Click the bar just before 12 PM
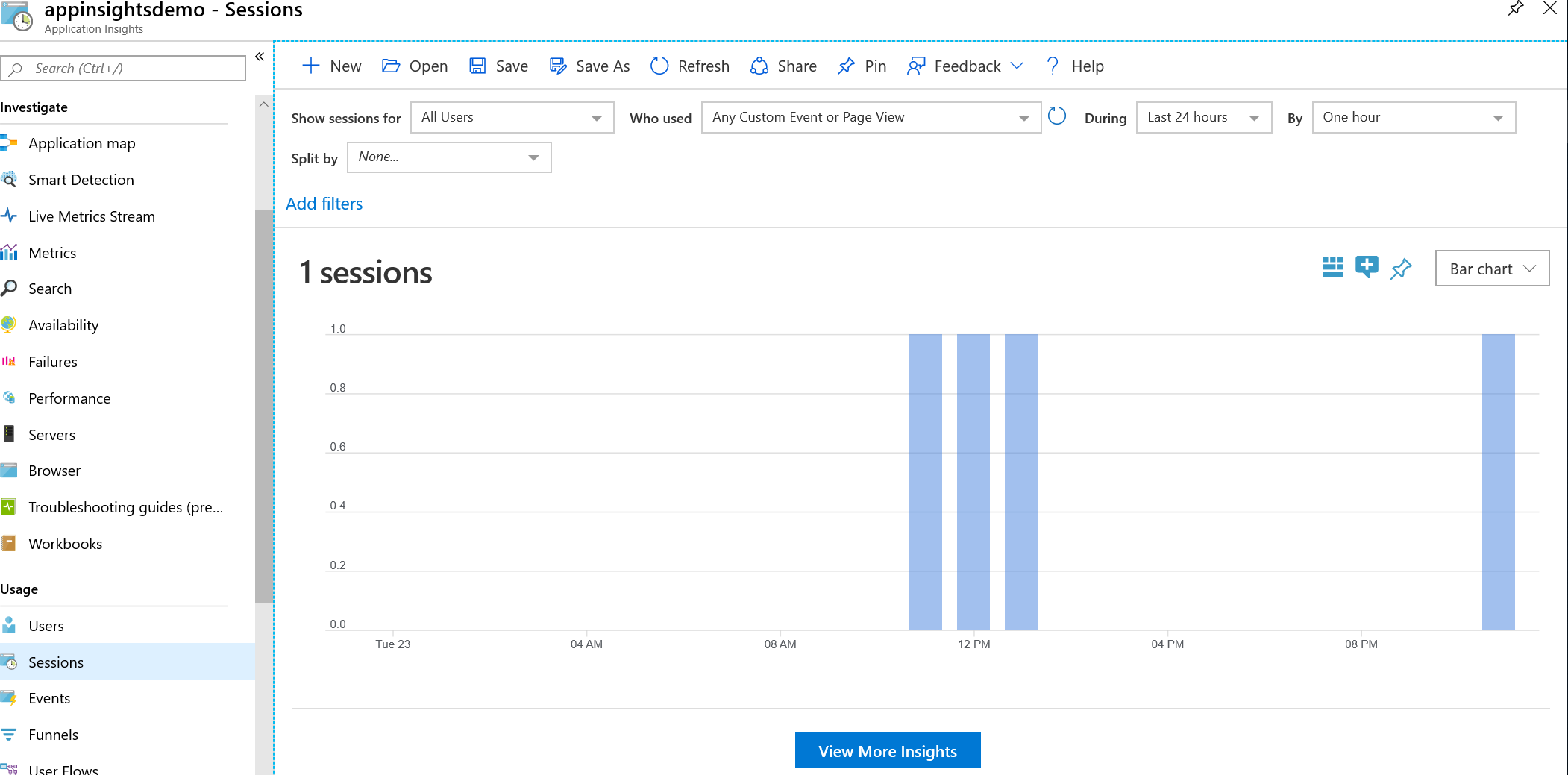 (x=926, y=482)
